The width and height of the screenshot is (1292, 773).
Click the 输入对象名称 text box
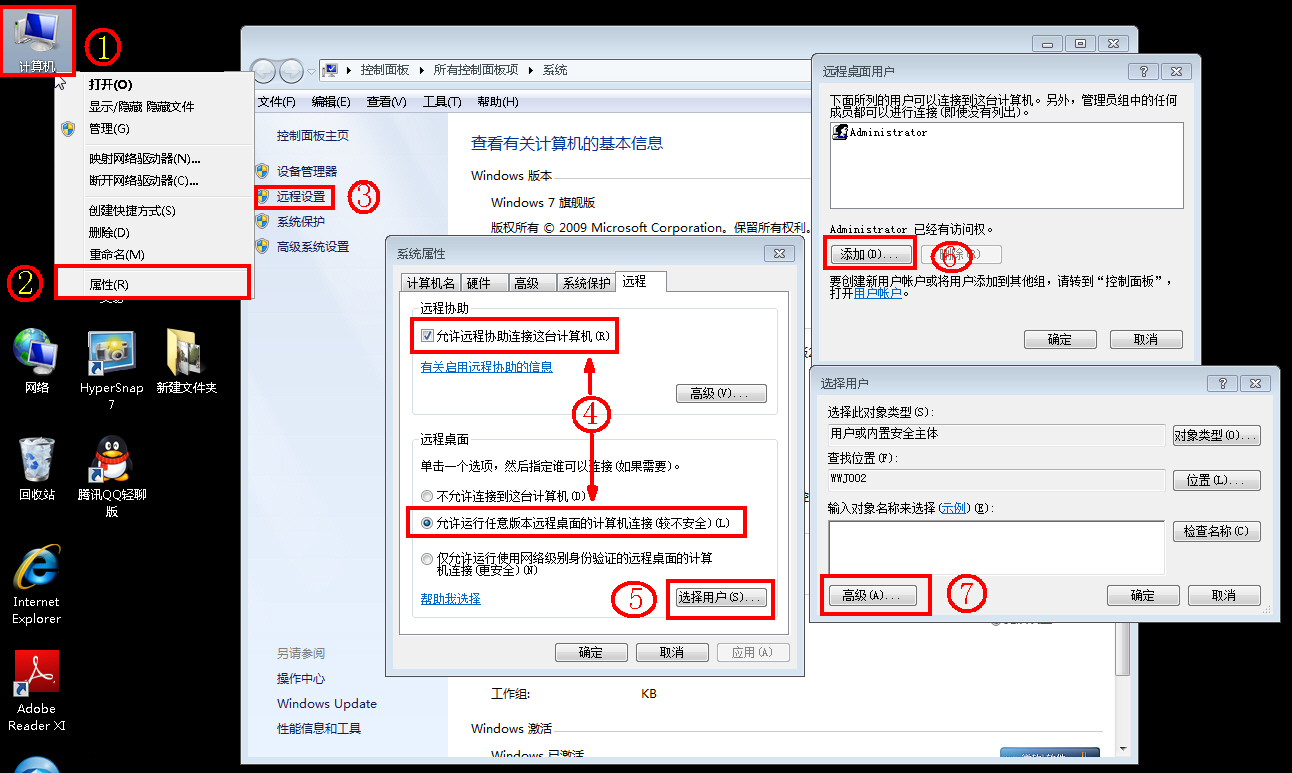[x=997, y=547]
